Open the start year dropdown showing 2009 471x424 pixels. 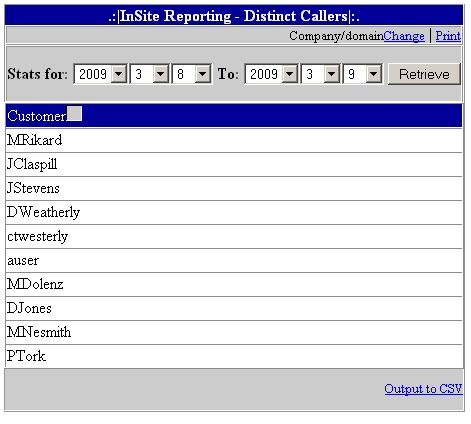click(100, 74)
